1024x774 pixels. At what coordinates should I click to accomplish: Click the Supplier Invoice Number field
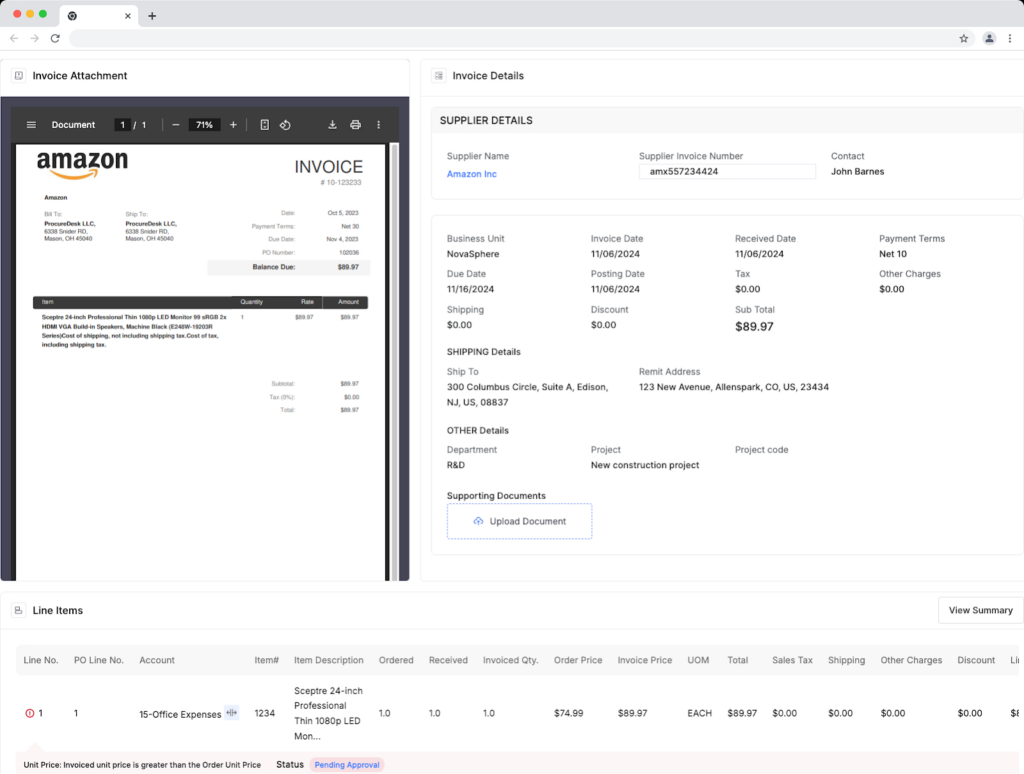[727, 171]
